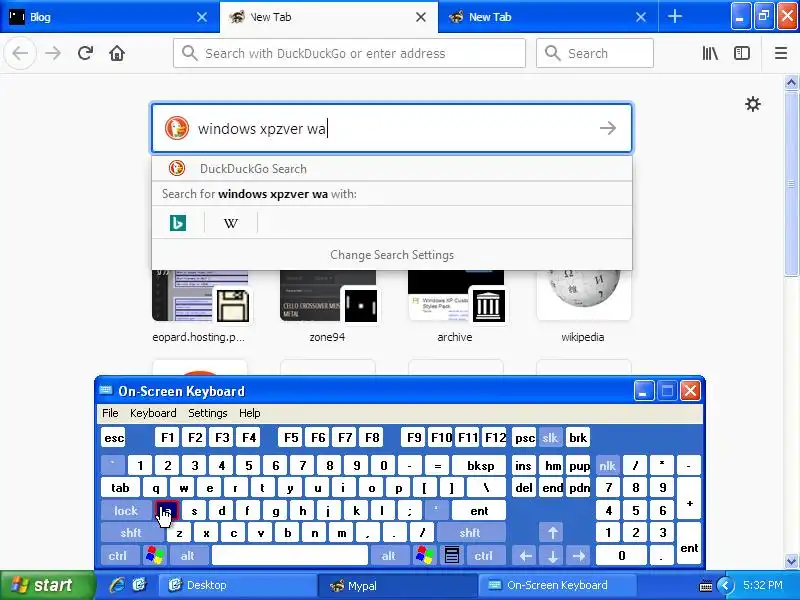This screenshot has width=800, height=600.
Task: Open the Settings menu of On-Screen Keyboard
Action: coord(208,413)
